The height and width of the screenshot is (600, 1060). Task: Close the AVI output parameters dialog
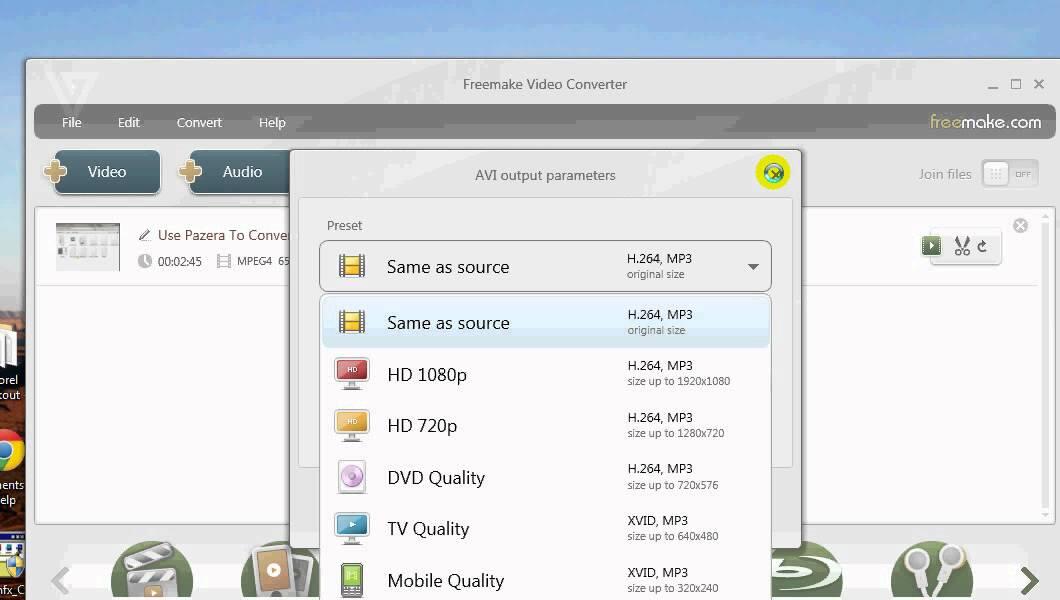[773, 173]
